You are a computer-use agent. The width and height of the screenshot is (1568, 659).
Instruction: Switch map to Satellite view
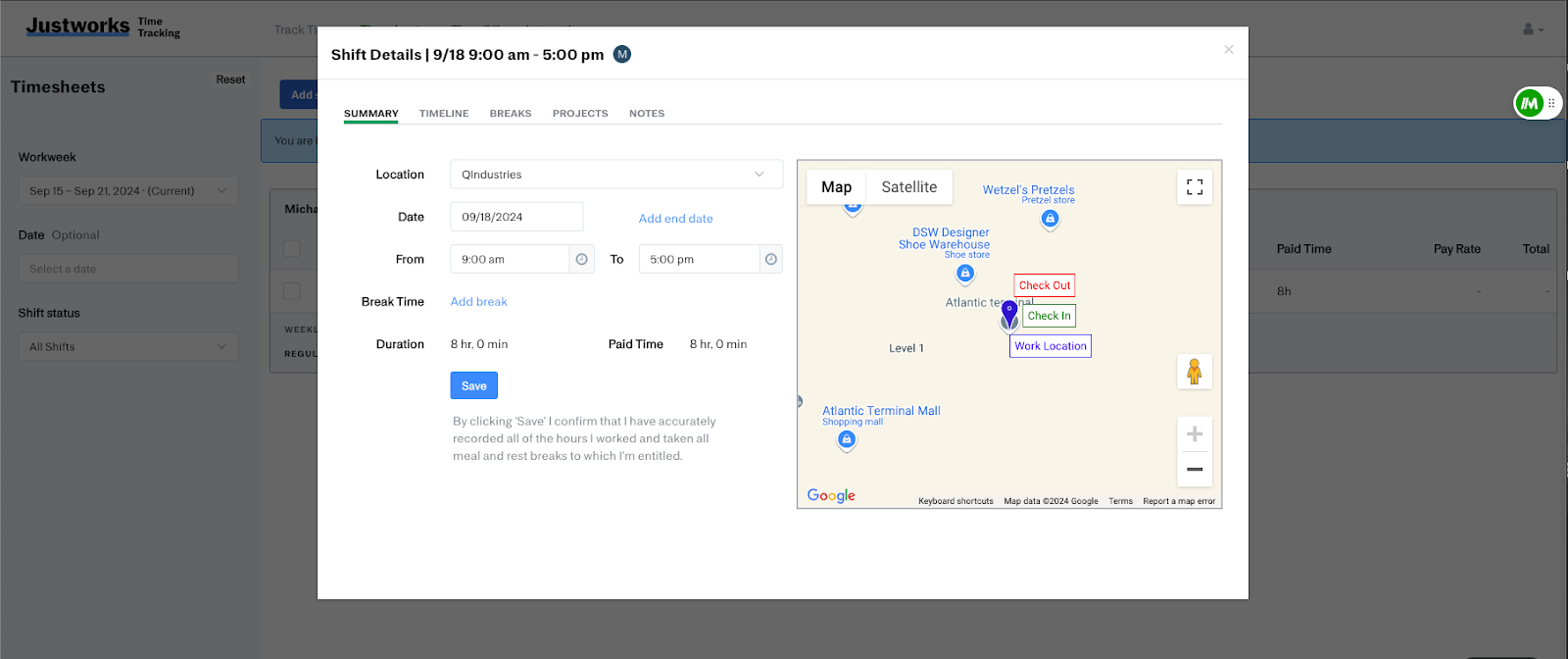click(908, 187)
